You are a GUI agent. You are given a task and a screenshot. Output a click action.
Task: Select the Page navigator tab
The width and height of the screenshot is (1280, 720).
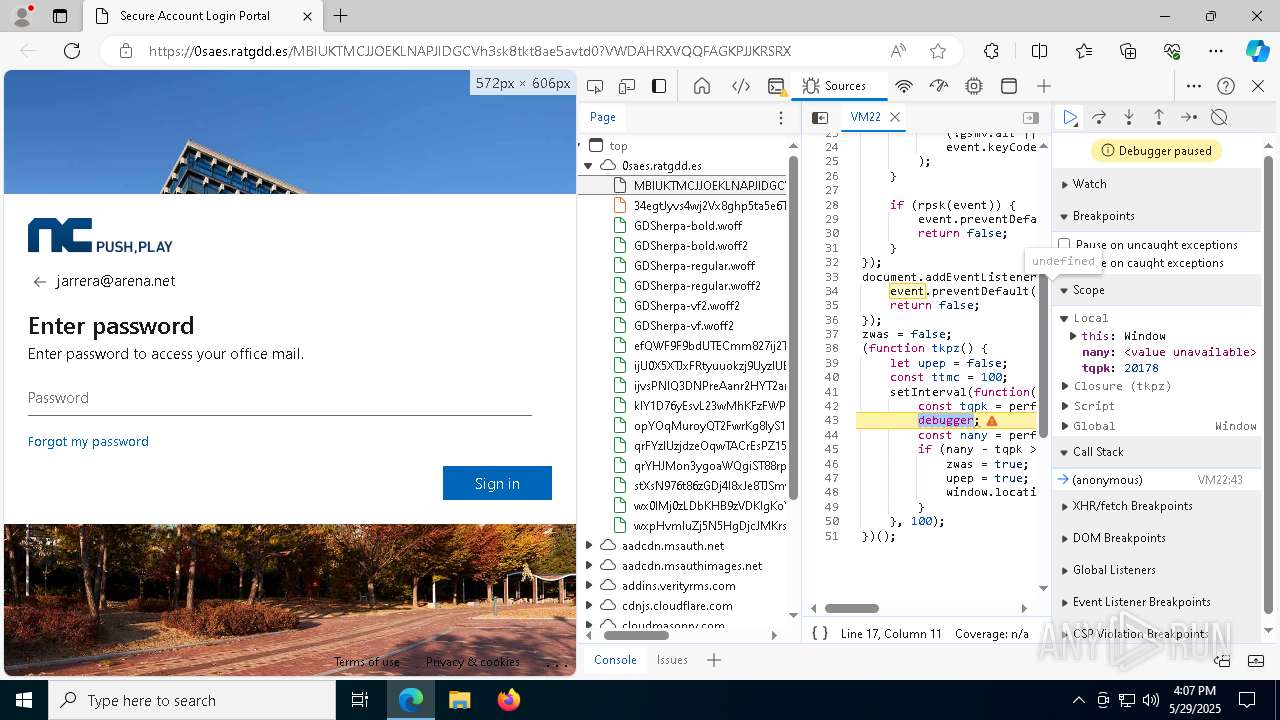tap(603, 117)
